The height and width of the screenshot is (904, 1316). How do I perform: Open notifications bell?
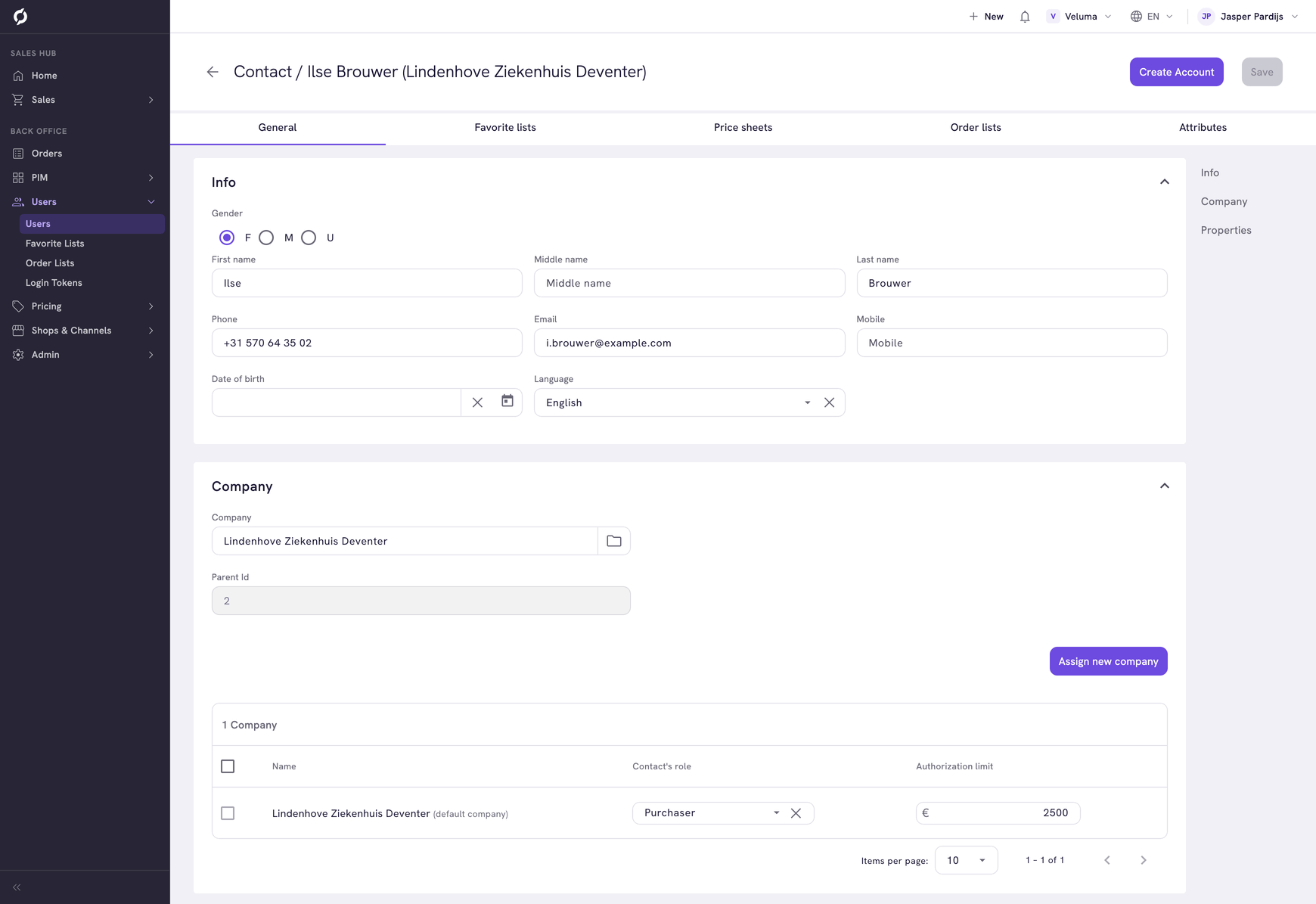click(x=1025, y=17)
